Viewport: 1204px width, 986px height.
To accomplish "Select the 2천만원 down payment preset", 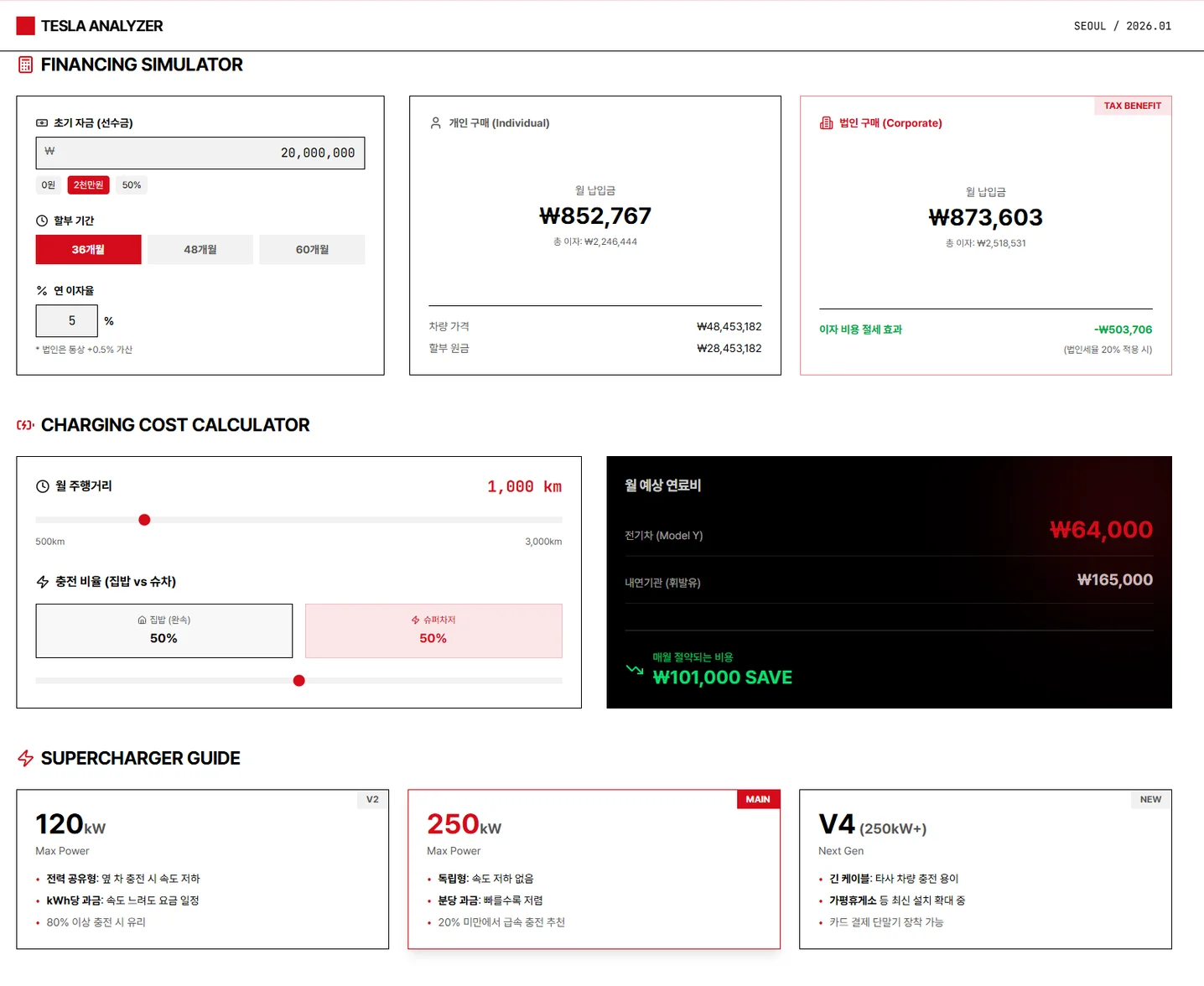I will coord(89,185).
